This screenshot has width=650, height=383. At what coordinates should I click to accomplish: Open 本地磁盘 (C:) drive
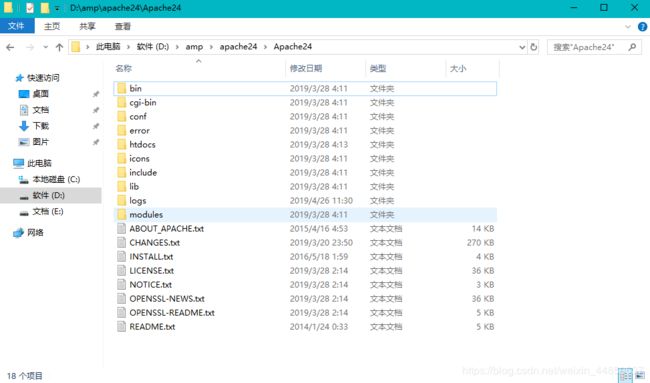(x=56, y=179)
